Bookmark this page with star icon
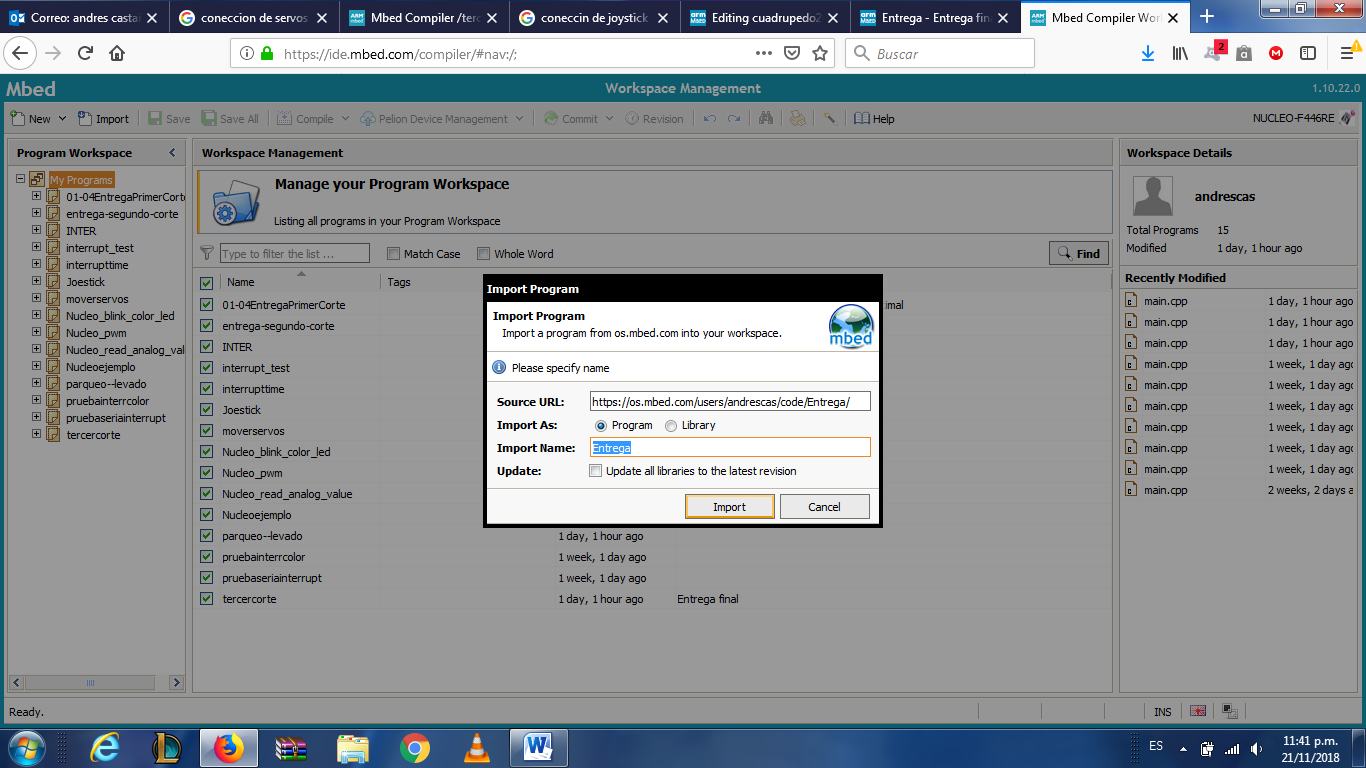 click(820, 54)
